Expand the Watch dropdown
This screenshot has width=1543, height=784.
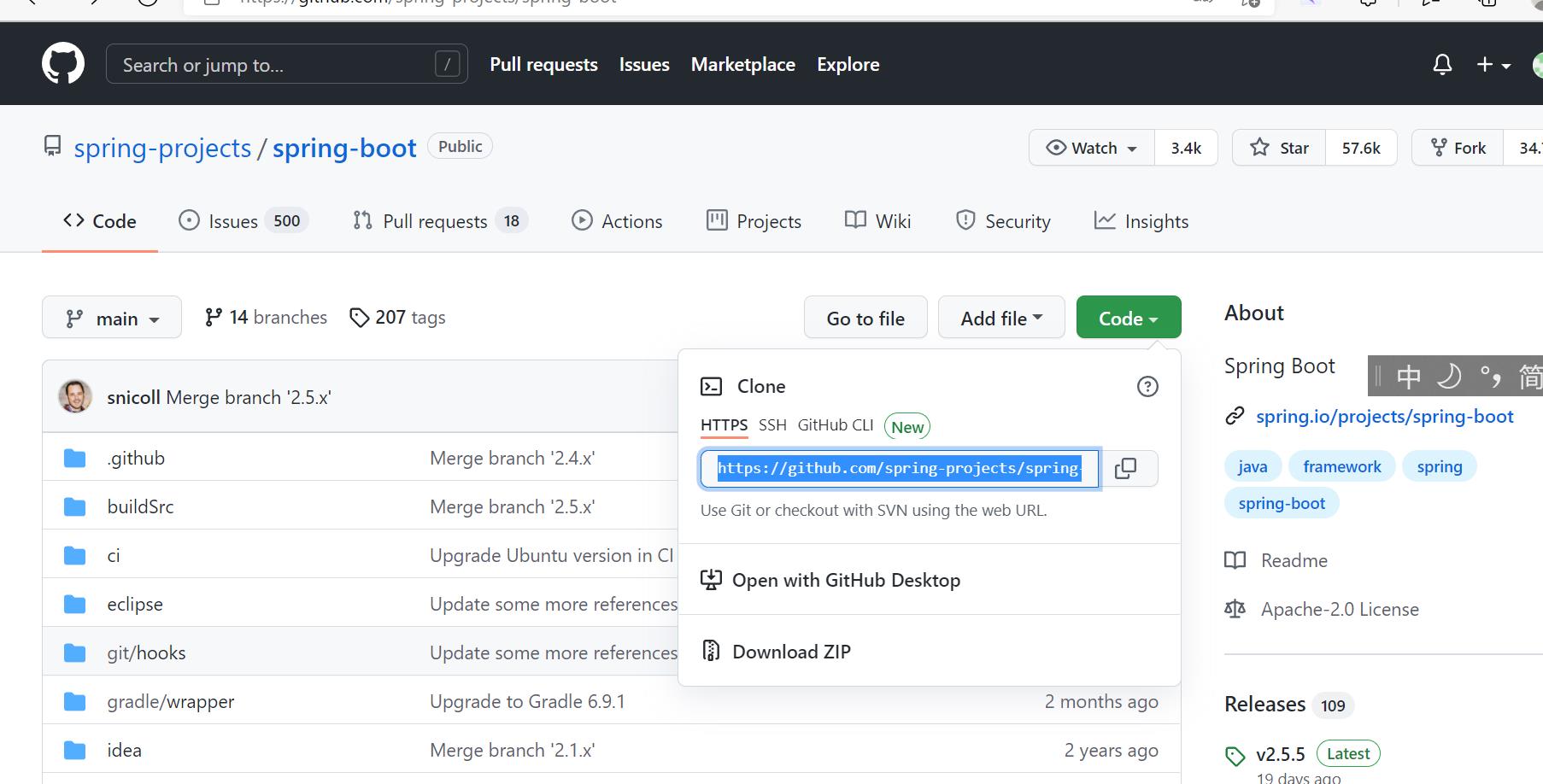pyautogui.click(x=1092, y=148)
